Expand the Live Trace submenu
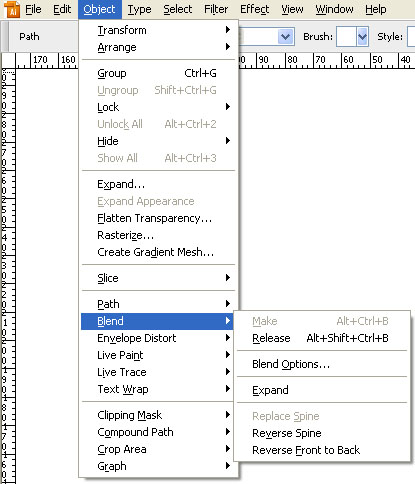Image resolution: width=415 pixels, height=484 pixels. click(158, 372)
